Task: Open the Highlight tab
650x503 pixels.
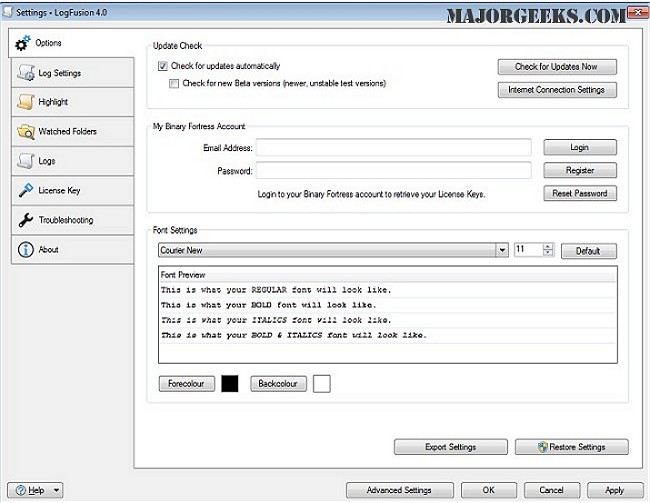Action: [x=73, y=102]
